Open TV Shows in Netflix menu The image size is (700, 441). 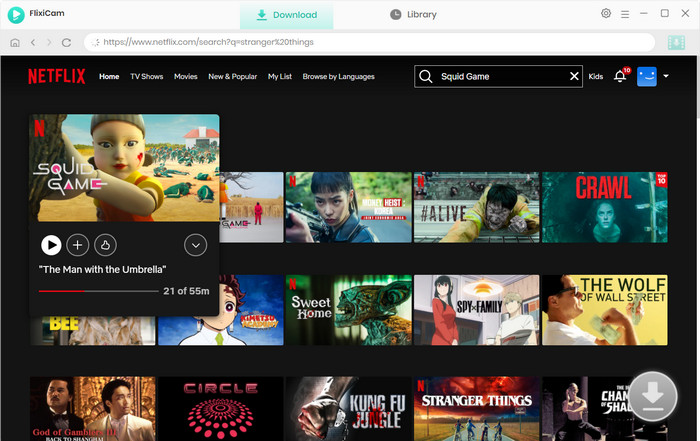146,76
